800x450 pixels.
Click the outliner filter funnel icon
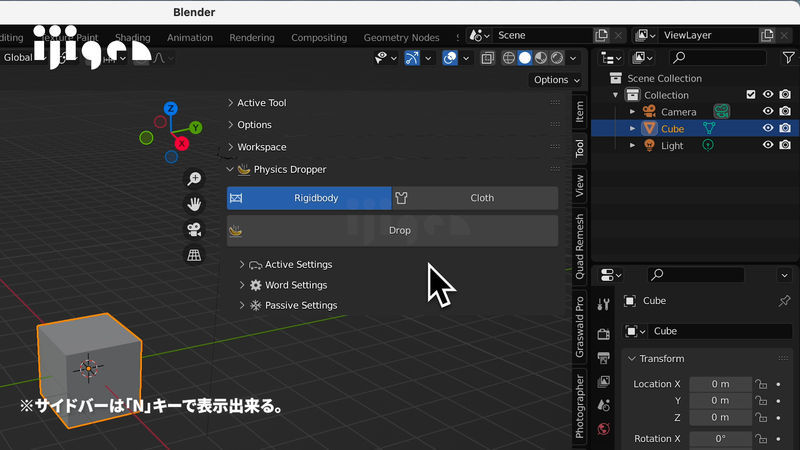tap(788, 58)
